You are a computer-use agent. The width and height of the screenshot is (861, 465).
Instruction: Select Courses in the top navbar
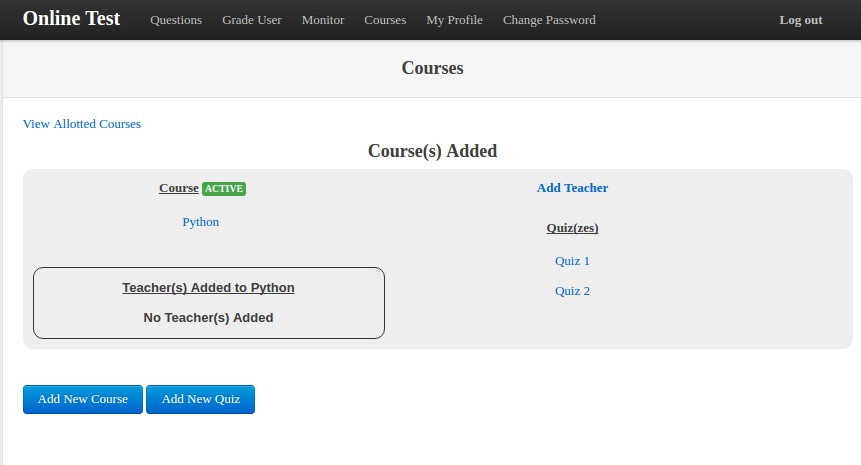tap(385, 20)
